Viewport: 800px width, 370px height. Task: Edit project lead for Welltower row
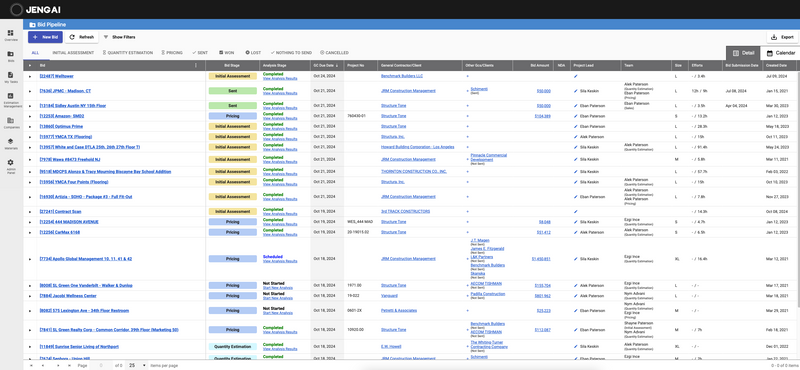point(576,76)
